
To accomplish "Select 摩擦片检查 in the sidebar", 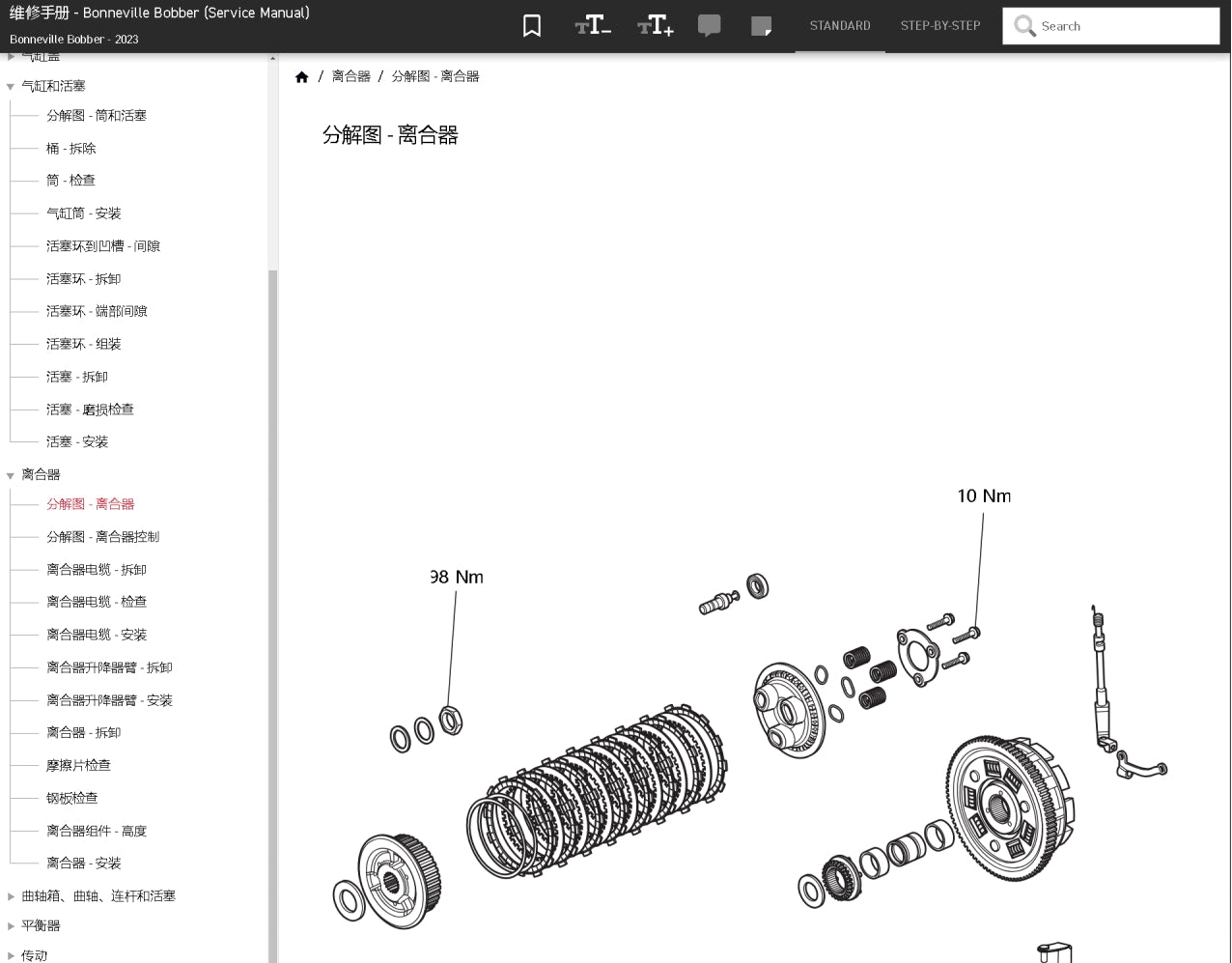I will 79,765.
